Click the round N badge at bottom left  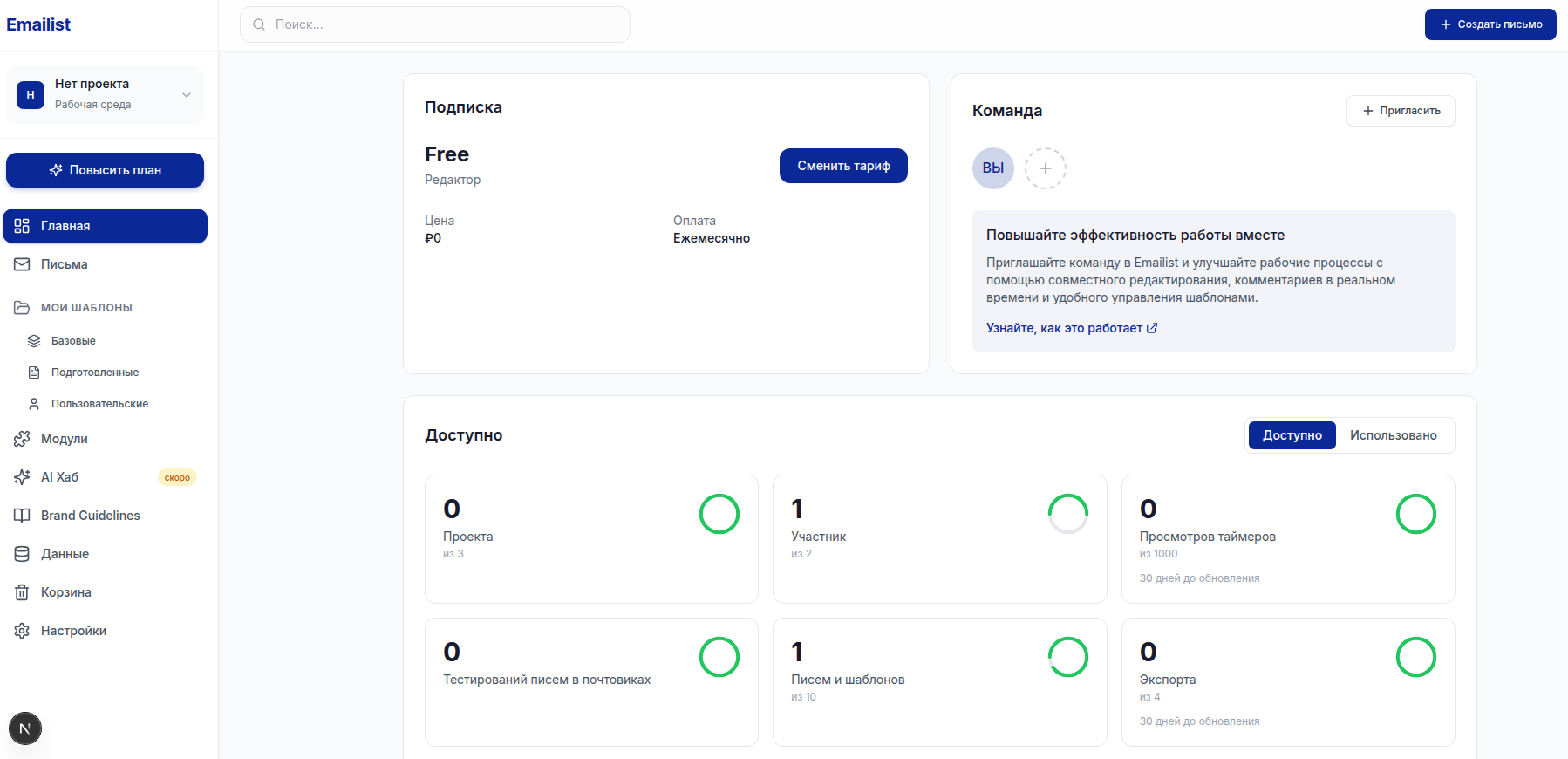click(x=25, y=728)
